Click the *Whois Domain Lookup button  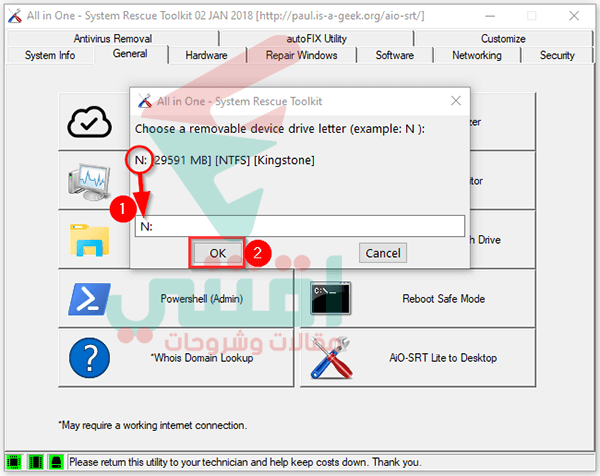tap(176, 358)
